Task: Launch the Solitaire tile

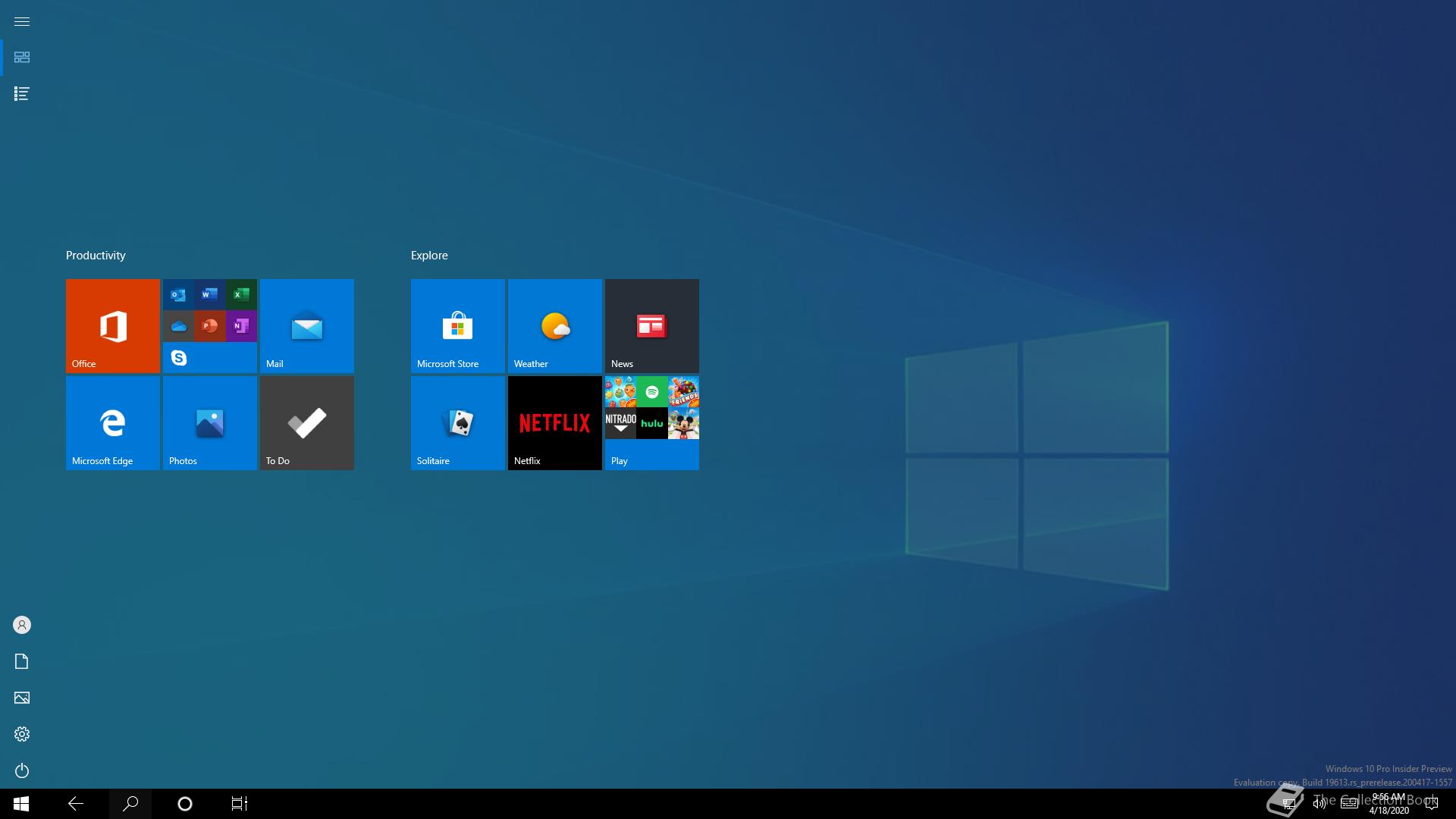Action: [458, 423]
